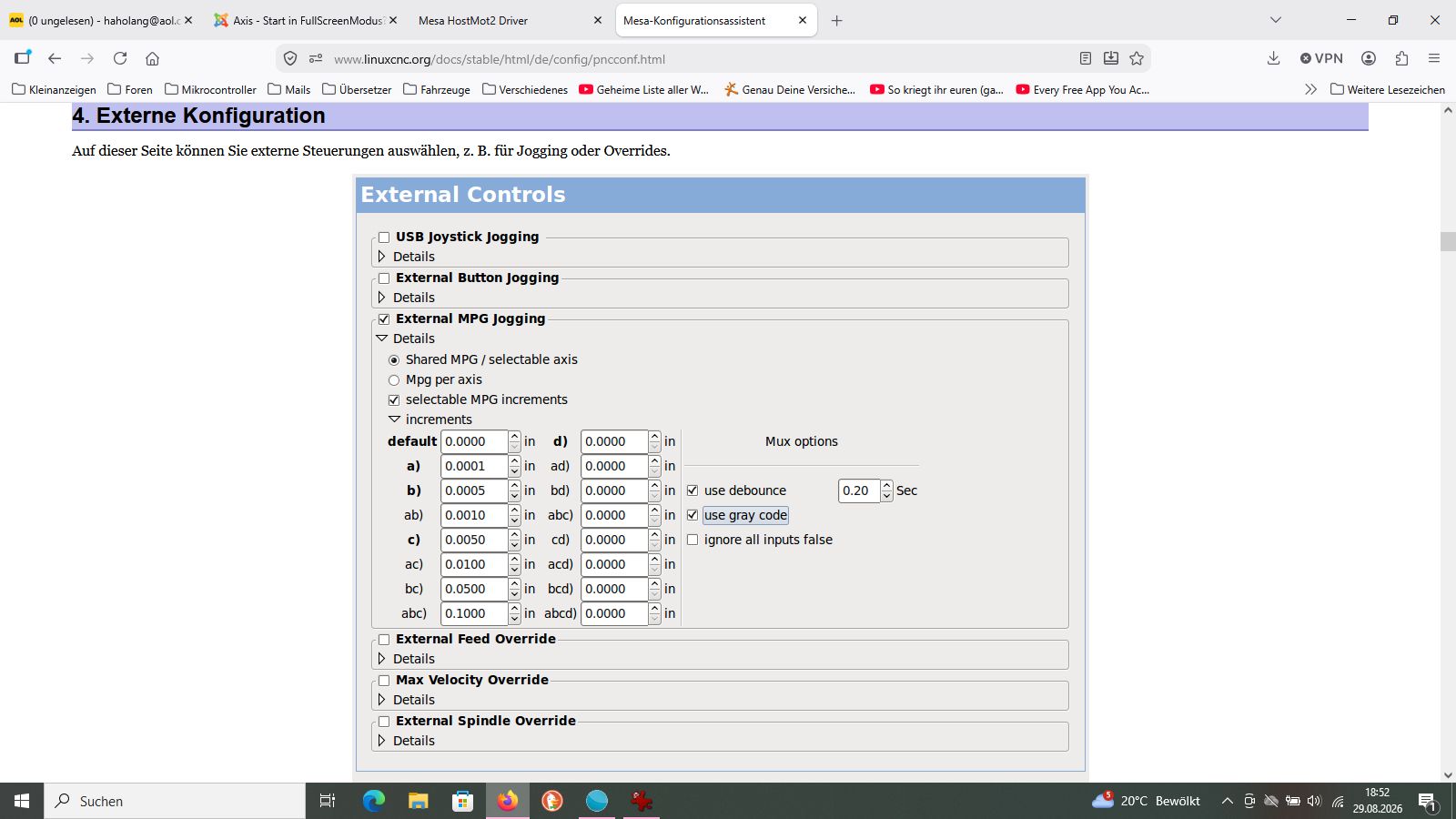Image resolution: width=1456 pixels, height=819 pixels.
Task: Go back to the previous page
Action: pyautogui.click(x=55, y=58)
